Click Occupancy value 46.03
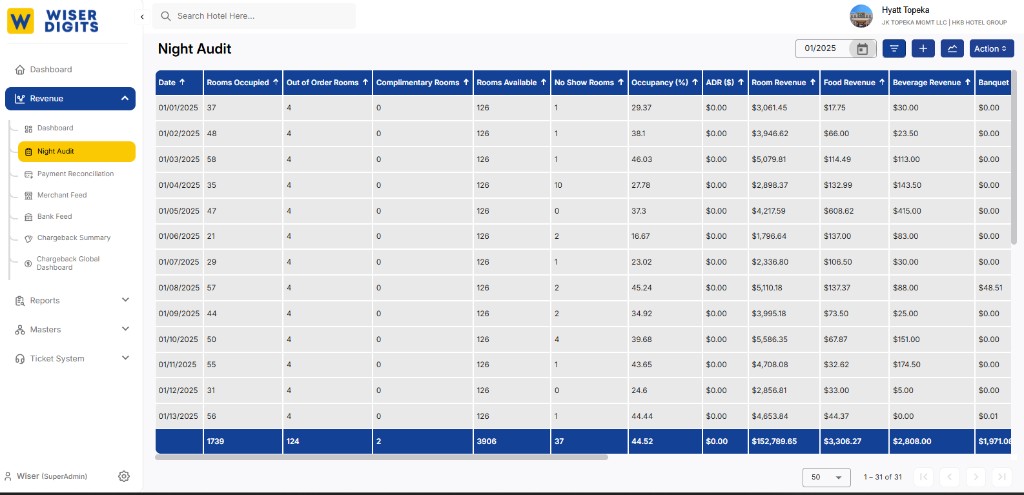 [x=641, y=159]
